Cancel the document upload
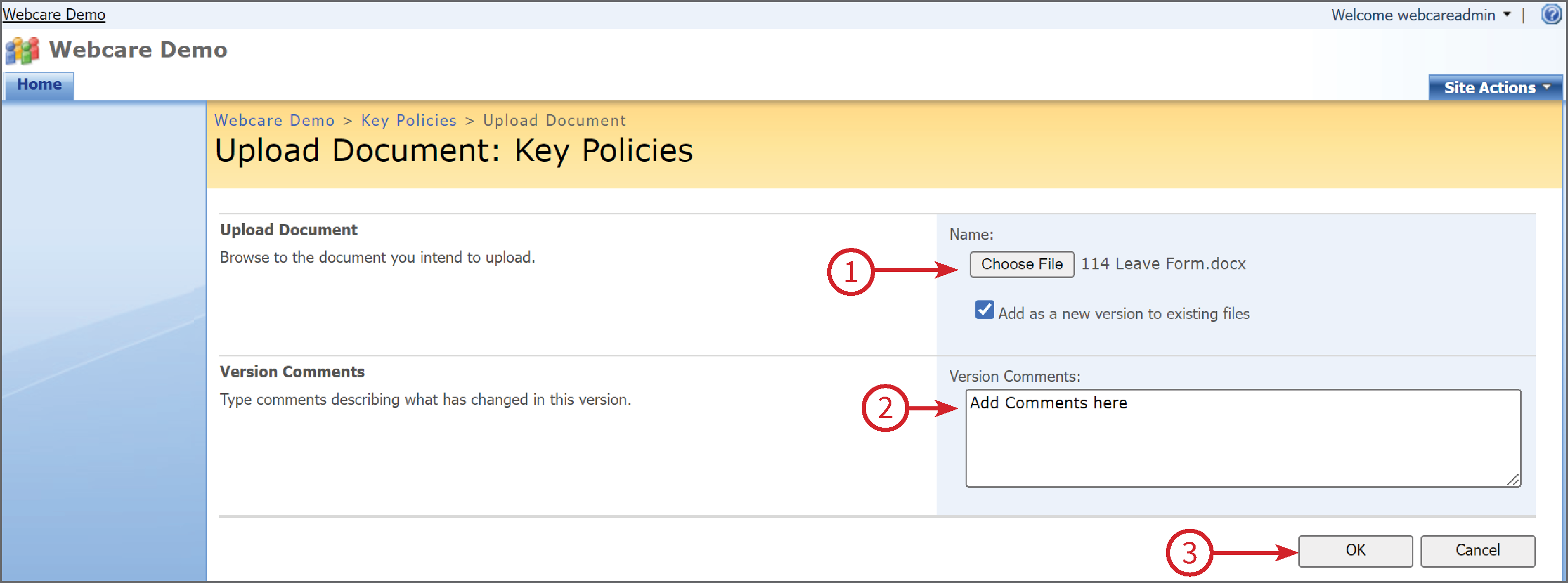 (x=1477, y=551)
